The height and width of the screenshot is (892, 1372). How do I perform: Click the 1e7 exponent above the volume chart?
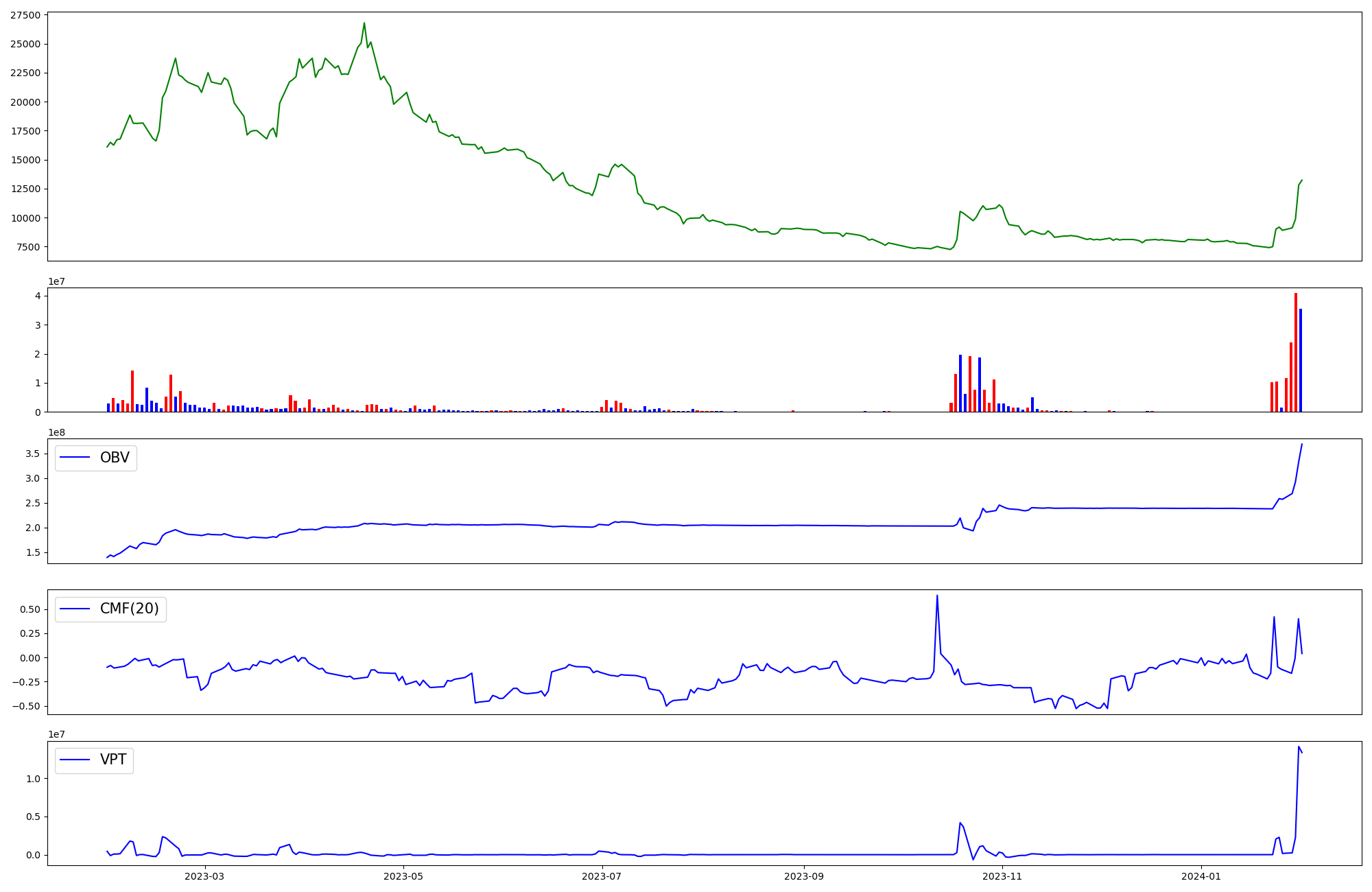pos(56,281)
